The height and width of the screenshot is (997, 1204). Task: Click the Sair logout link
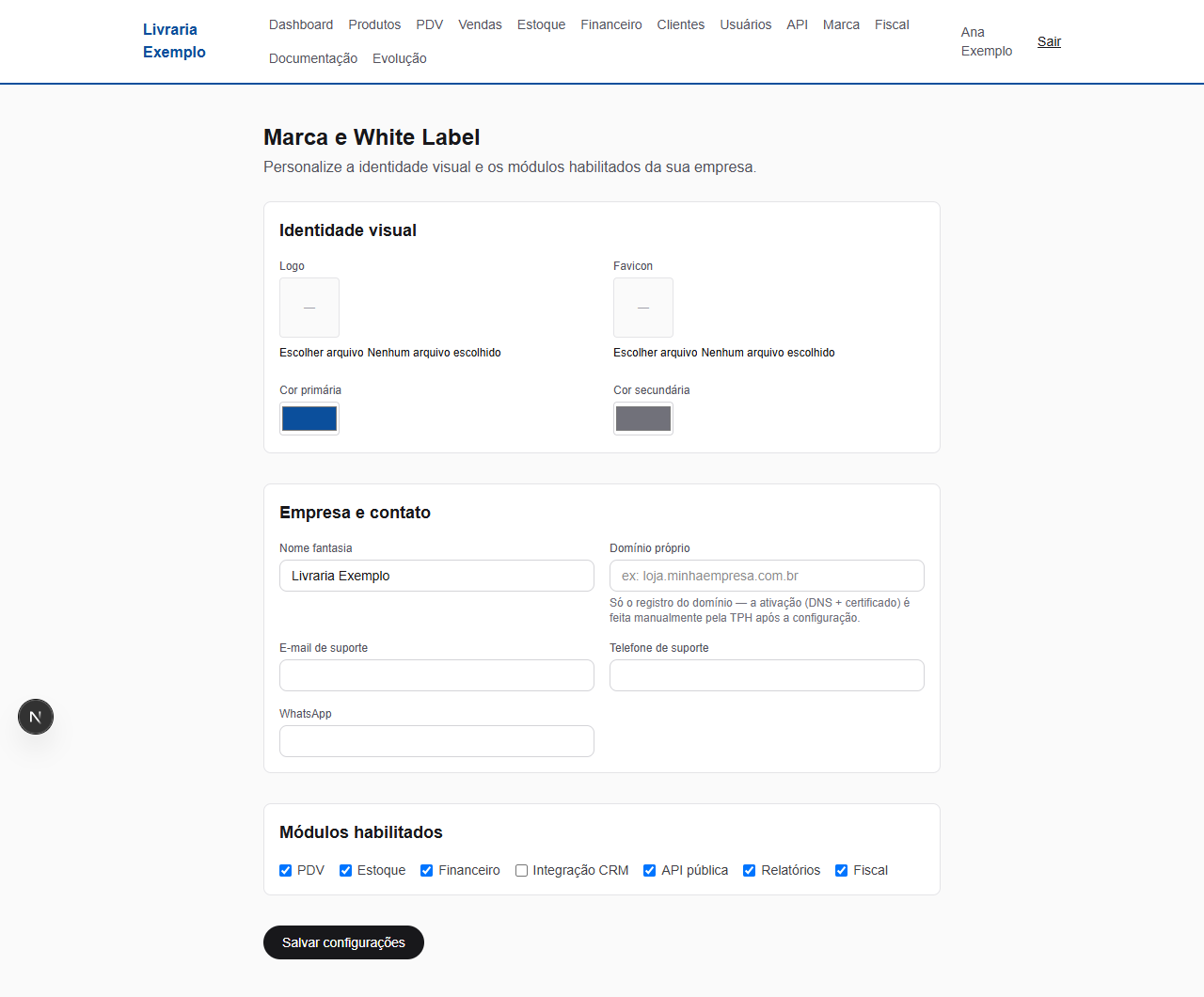pyautogui.click(x=1049, y=41)
